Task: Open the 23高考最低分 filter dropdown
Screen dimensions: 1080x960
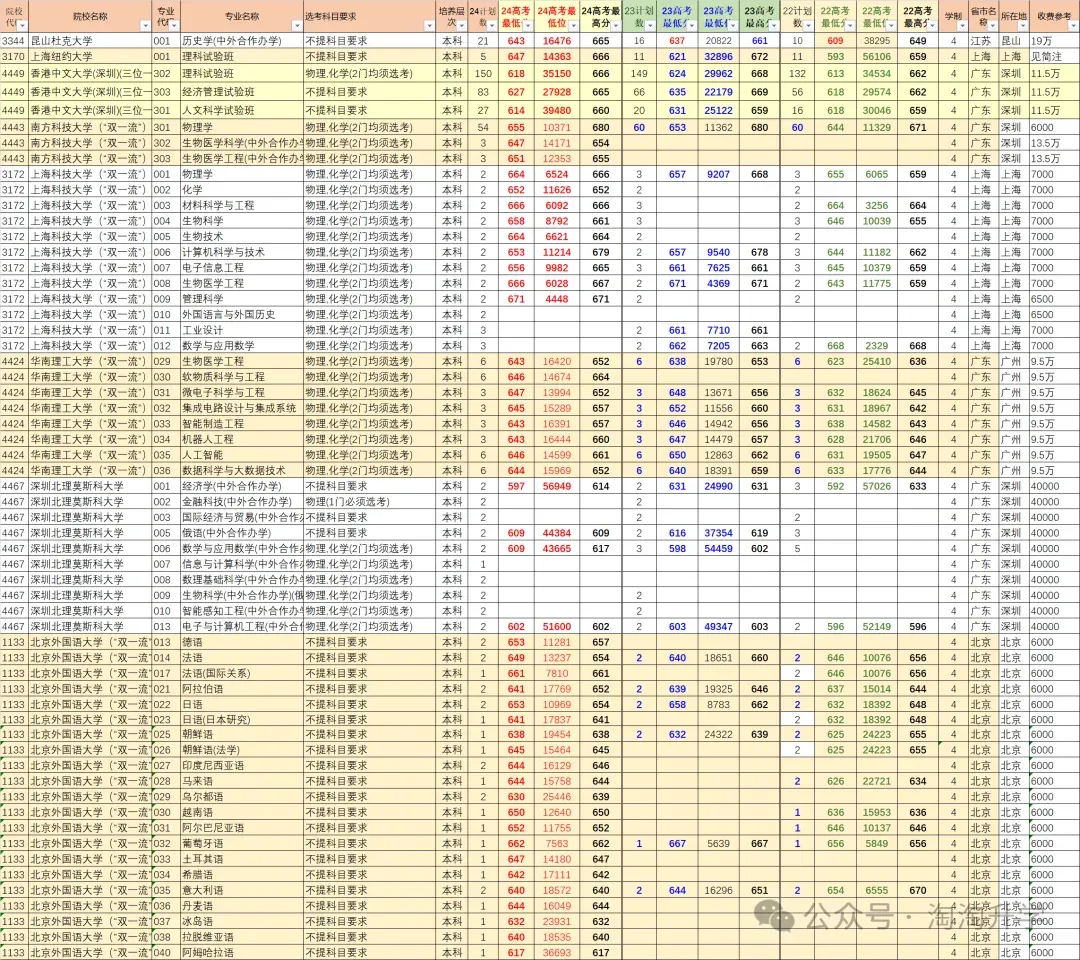Action: (x=691, y=25)
